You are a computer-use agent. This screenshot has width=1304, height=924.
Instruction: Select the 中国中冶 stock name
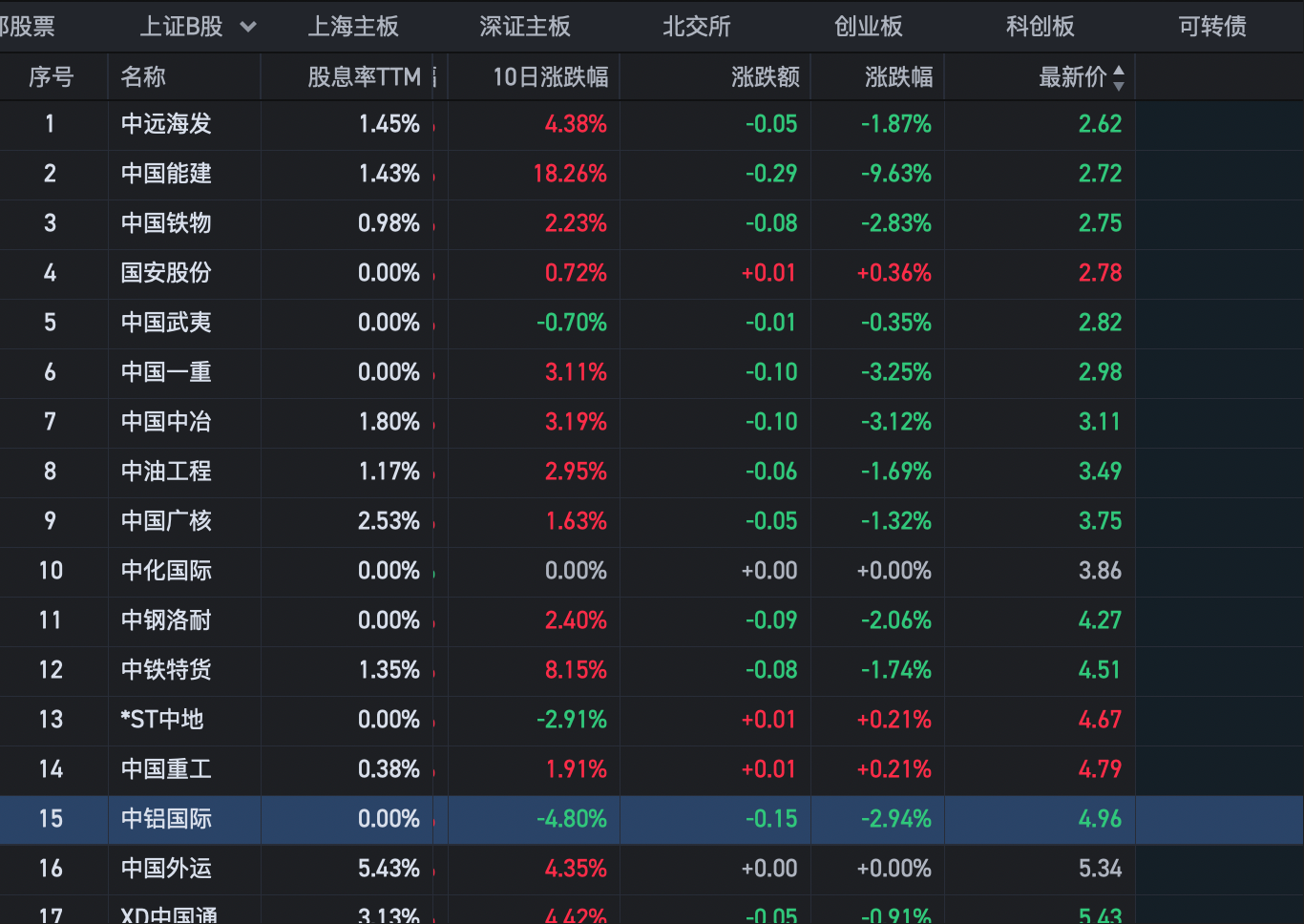166,422
